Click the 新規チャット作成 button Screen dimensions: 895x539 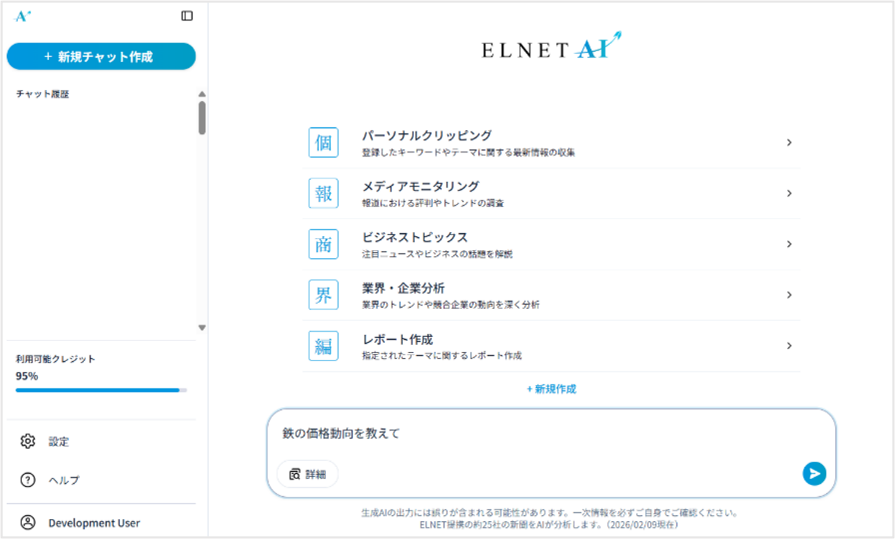pyautogui.click(x=101, y=57)
